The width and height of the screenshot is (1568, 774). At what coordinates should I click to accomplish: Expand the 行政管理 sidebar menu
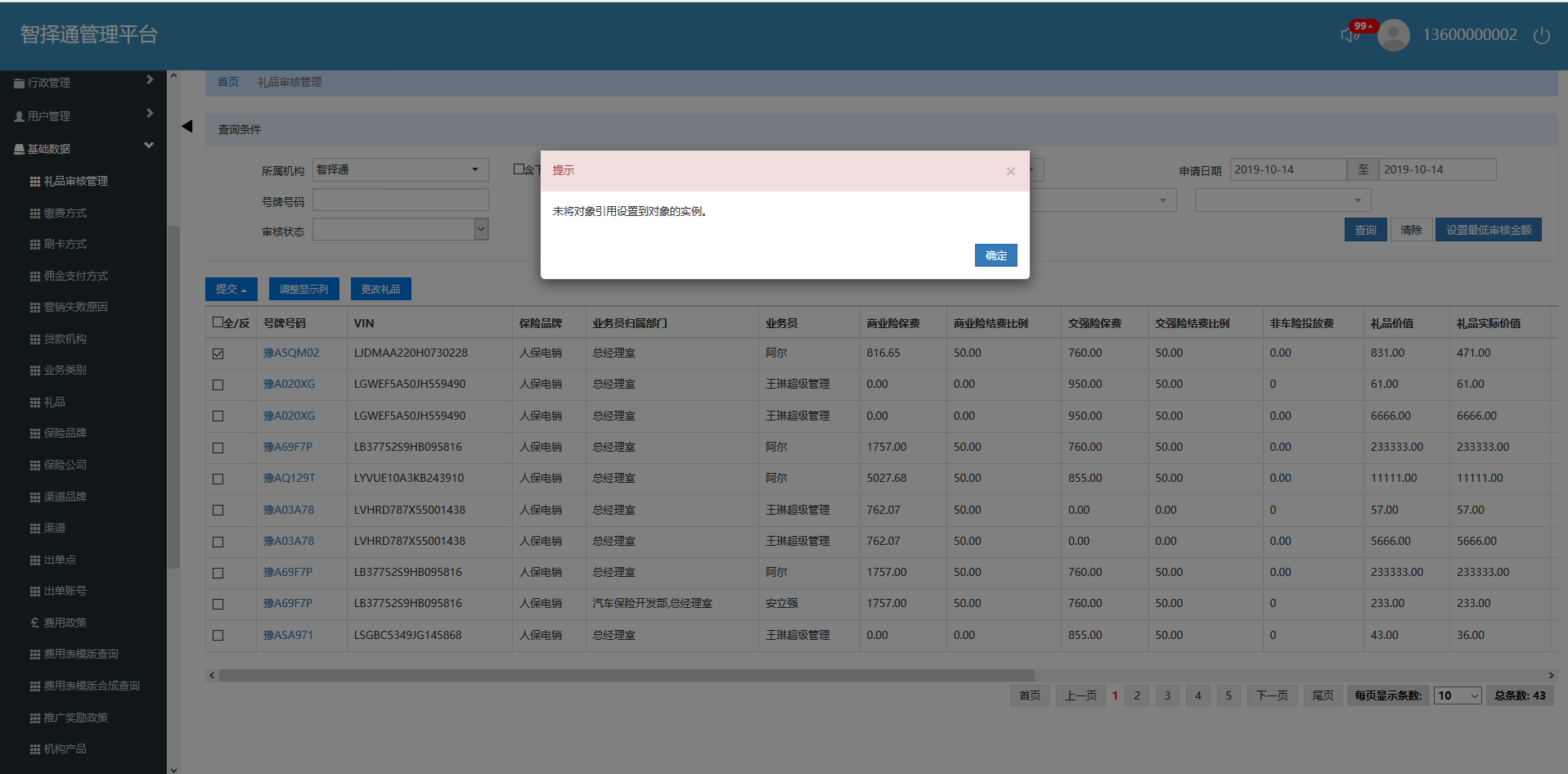[x=82, y=83]
